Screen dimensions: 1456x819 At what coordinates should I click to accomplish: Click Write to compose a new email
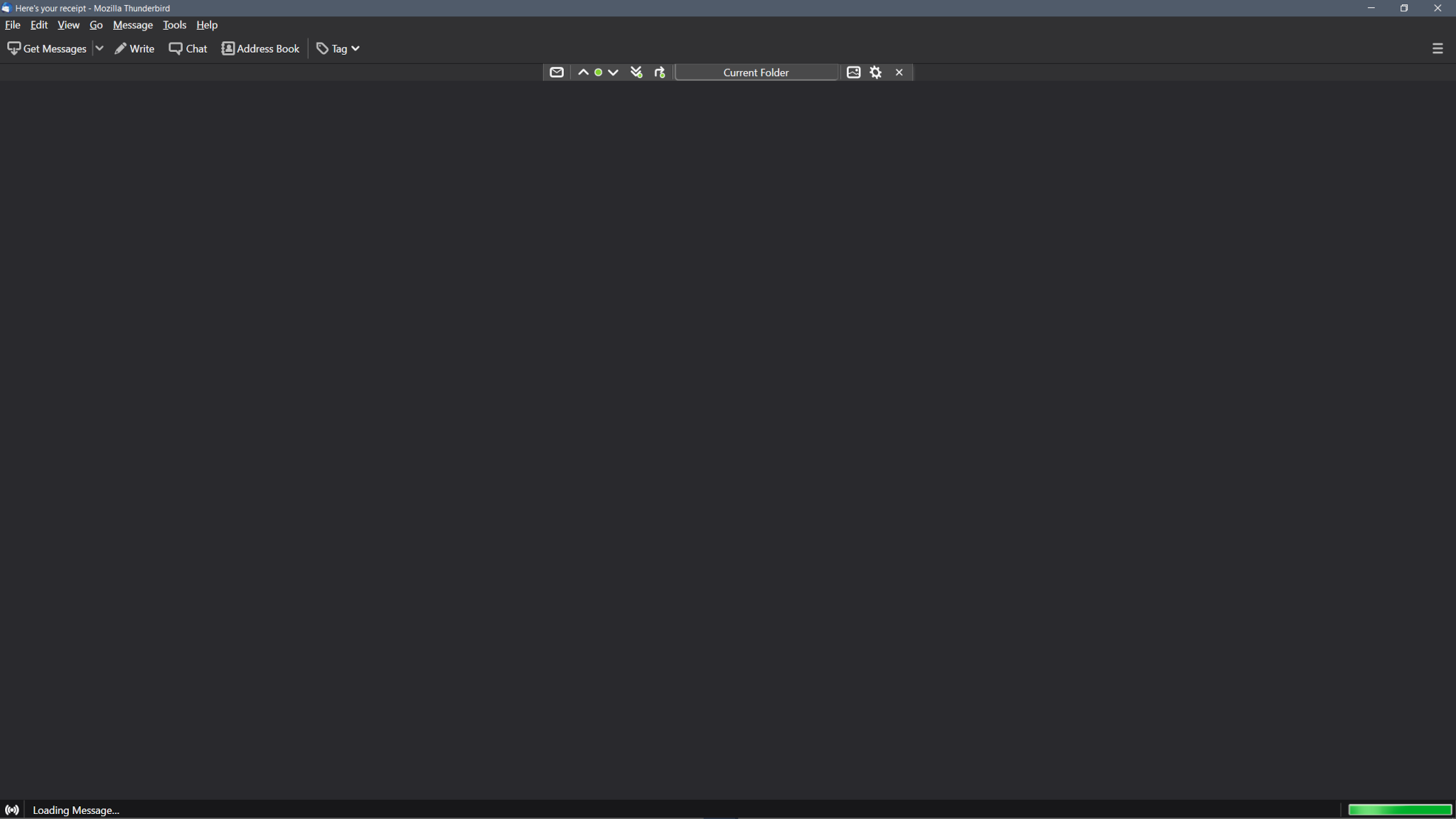click(134, 48)
